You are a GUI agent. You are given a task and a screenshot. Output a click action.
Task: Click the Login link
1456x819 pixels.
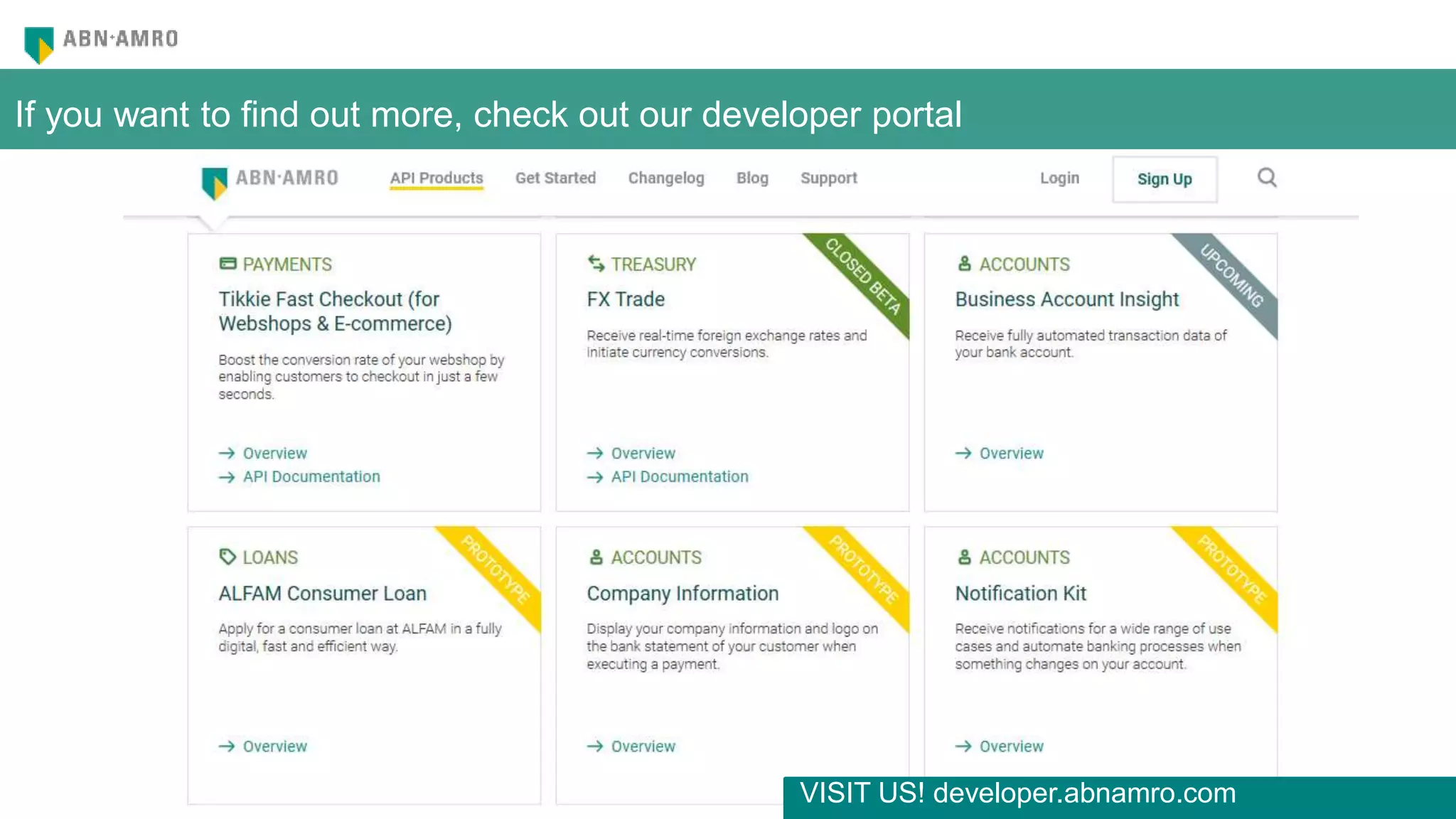1059,178
